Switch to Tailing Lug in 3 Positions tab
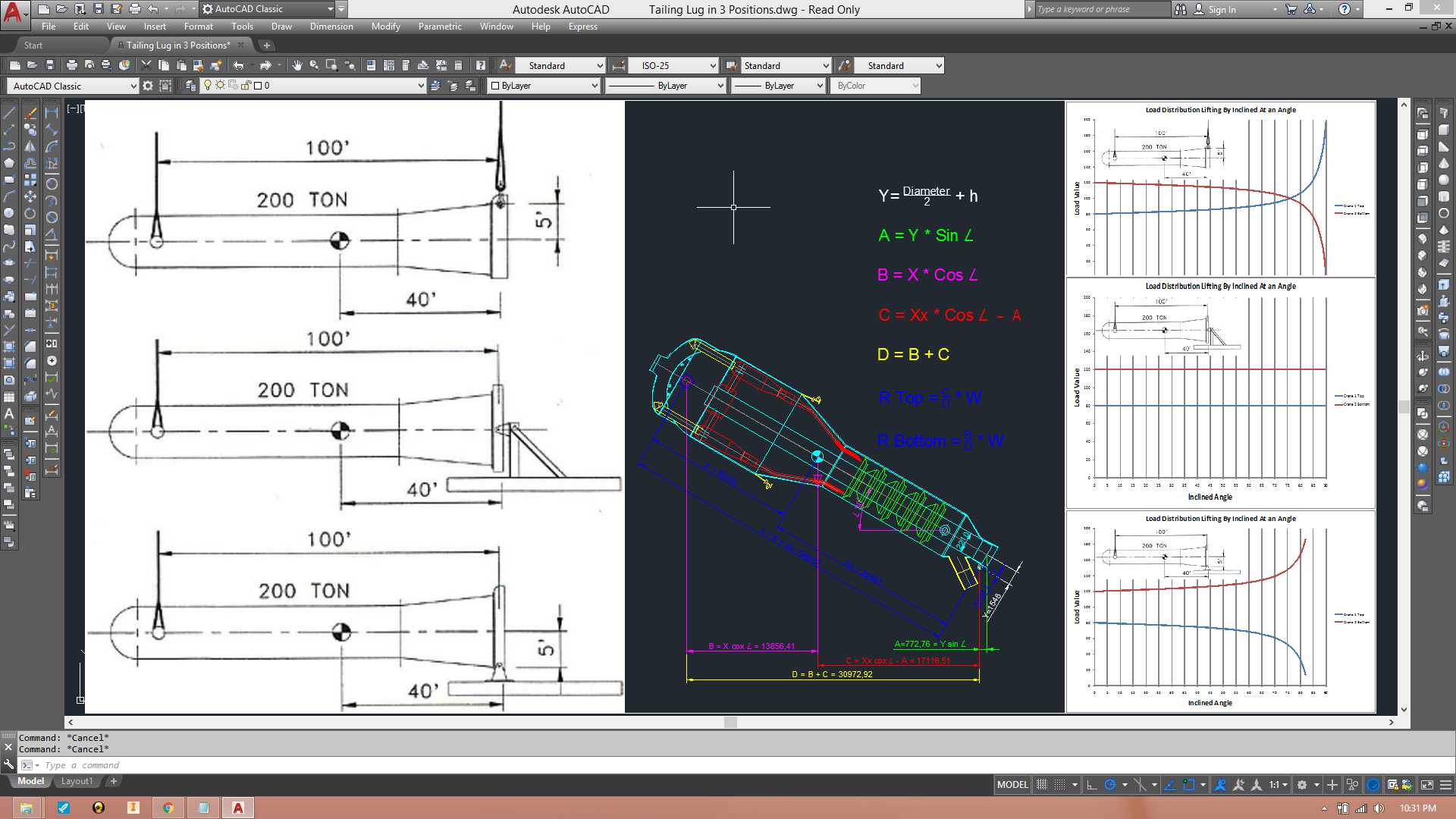This screenshot has width=1456, height=819. [178, 45]
